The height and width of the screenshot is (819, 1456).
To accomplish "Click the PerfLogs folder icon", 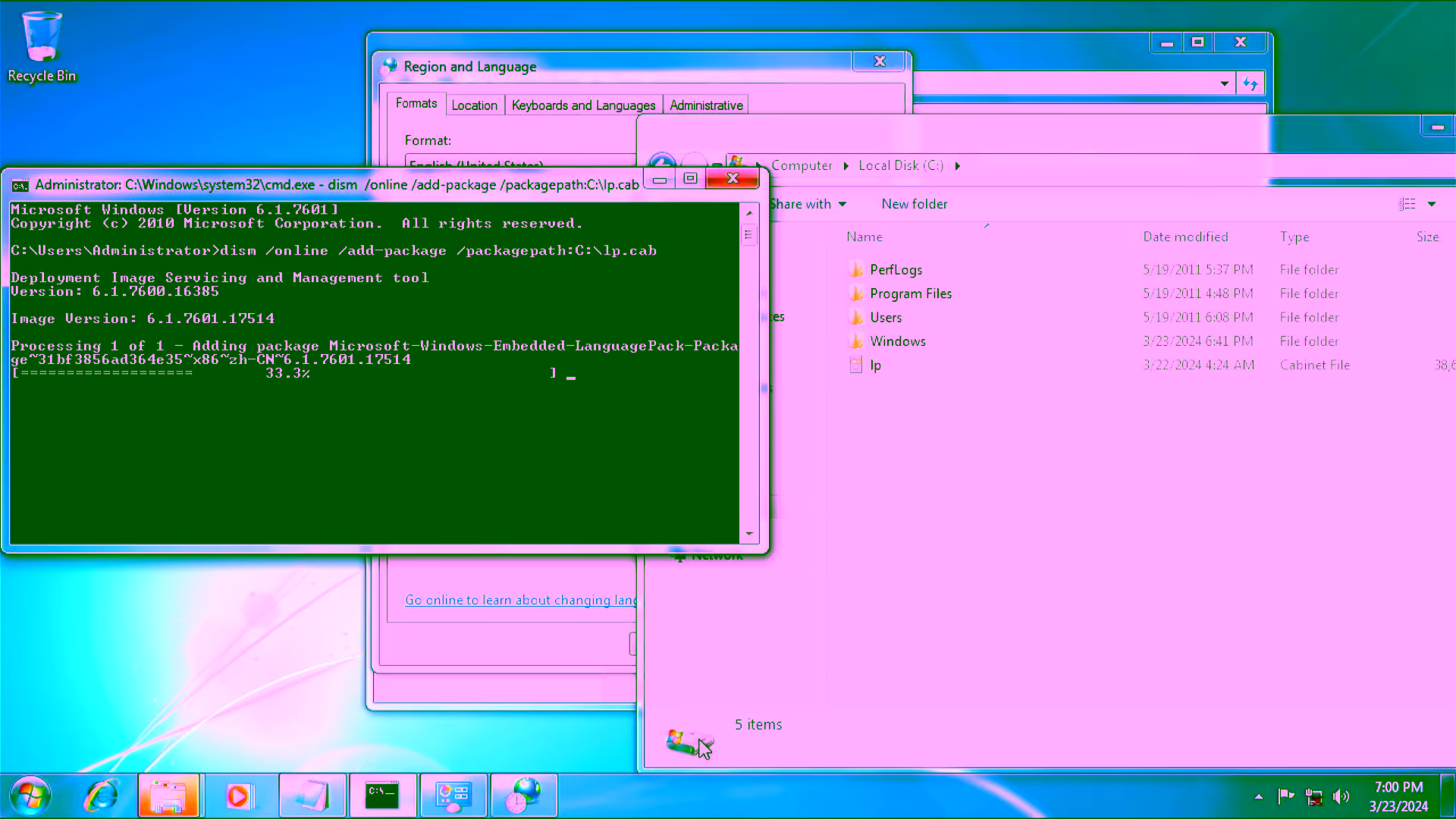I will (x=856, y=269).
